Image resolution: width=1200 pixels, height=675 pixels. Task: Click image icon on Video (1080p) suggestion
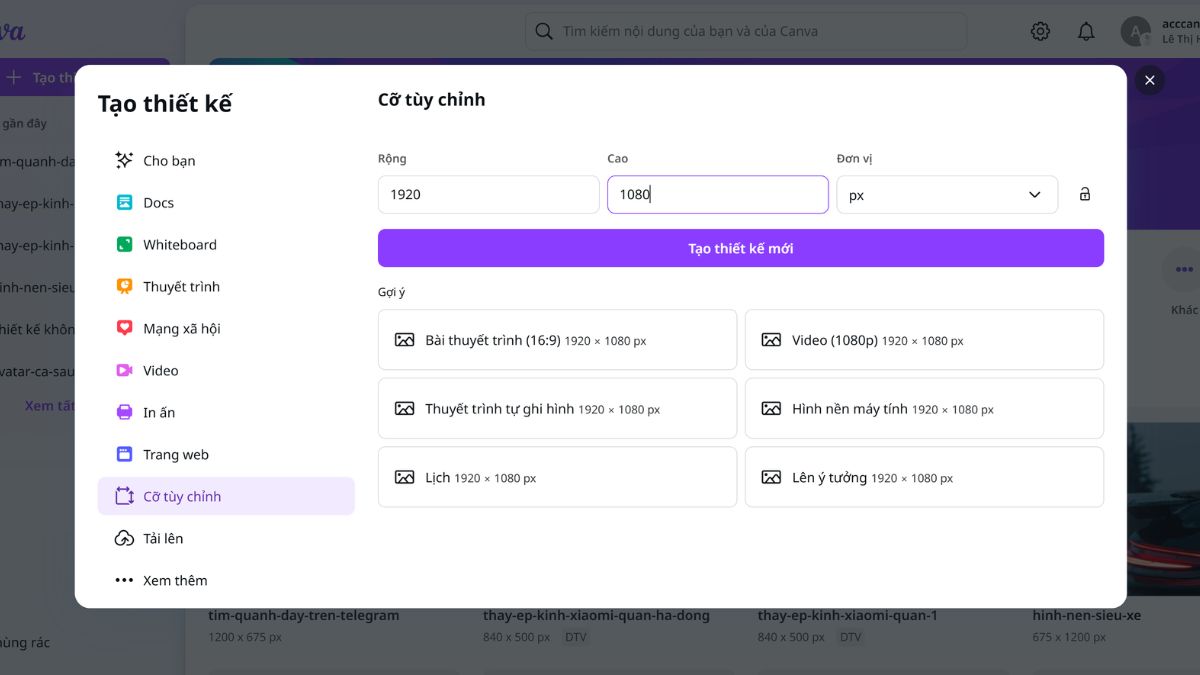[771, 340]
